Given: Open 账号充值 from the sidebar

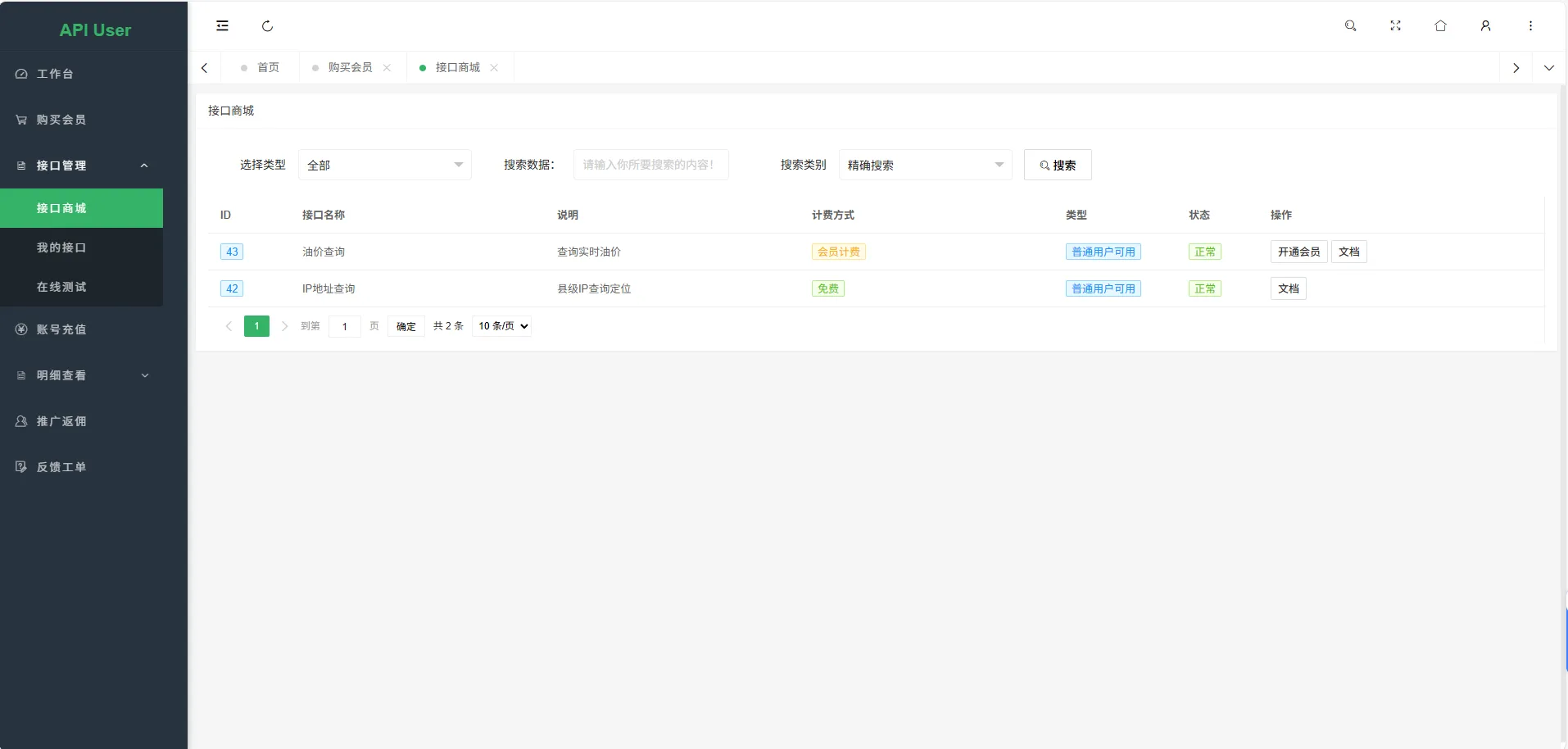Looking at the screenshot, I should (60, 329).
